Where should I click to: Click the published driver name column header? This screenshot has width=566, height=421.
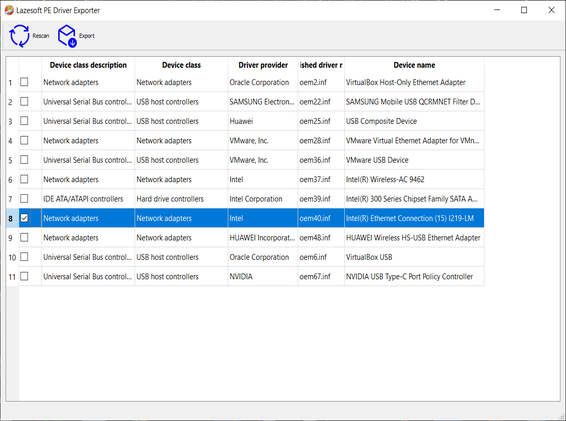321,65
